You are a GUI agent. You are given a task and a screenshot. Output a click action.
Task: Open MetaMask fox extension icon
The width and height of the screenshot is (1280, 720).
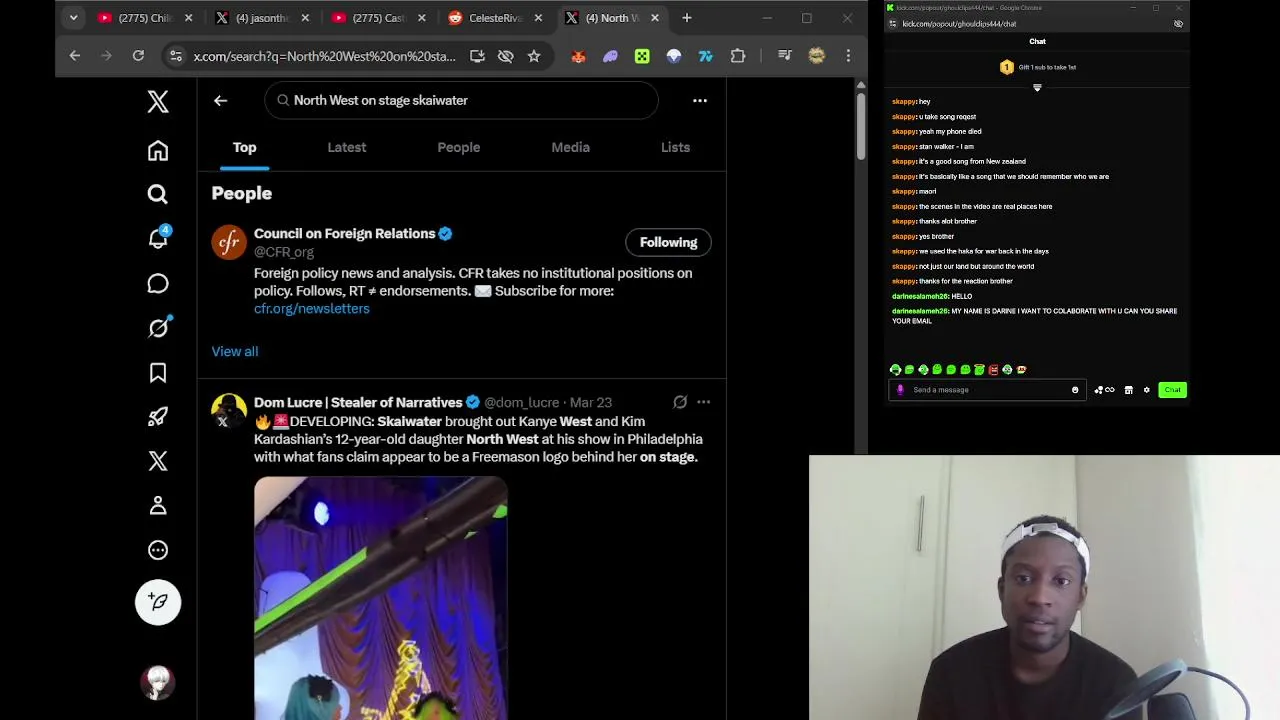point(578,57)
